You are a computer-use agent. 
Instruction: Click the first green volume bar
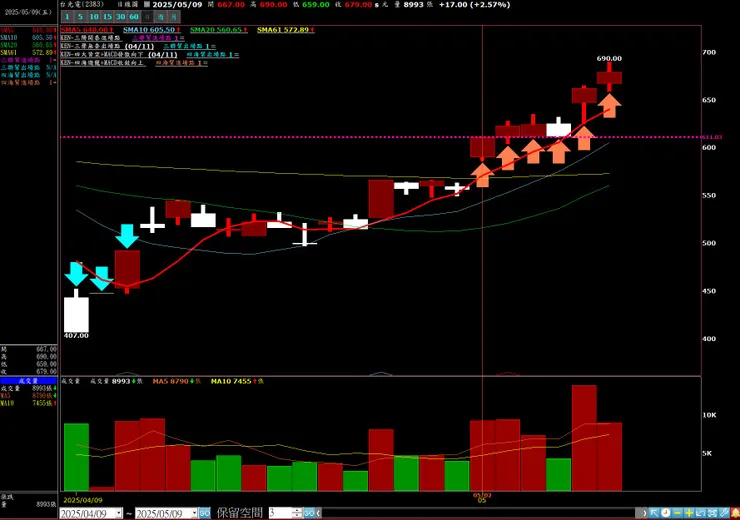tap(76, 457)
